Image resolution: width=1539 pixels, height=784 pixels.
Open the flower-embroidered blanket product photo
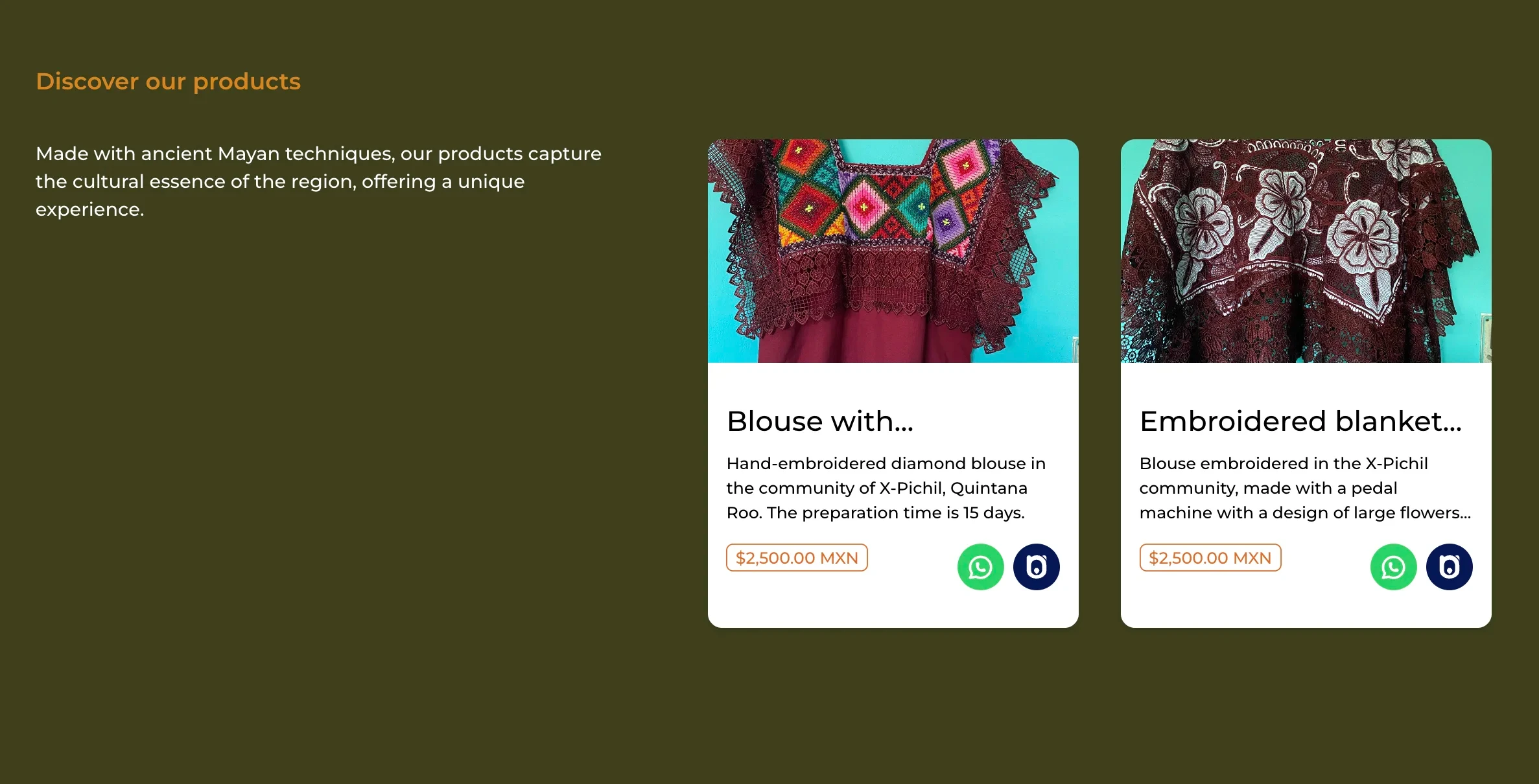point(1306,251)
